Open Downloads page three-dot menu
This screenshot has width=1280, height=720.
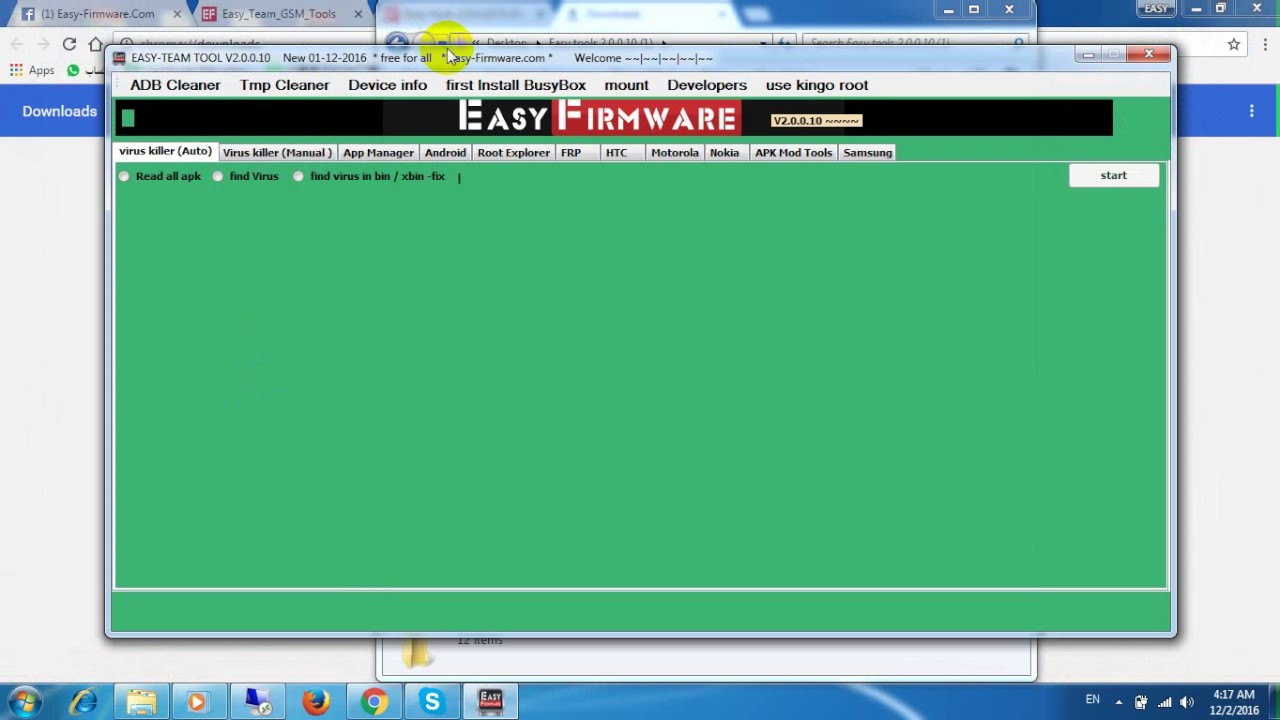[x=1251, y=111]
